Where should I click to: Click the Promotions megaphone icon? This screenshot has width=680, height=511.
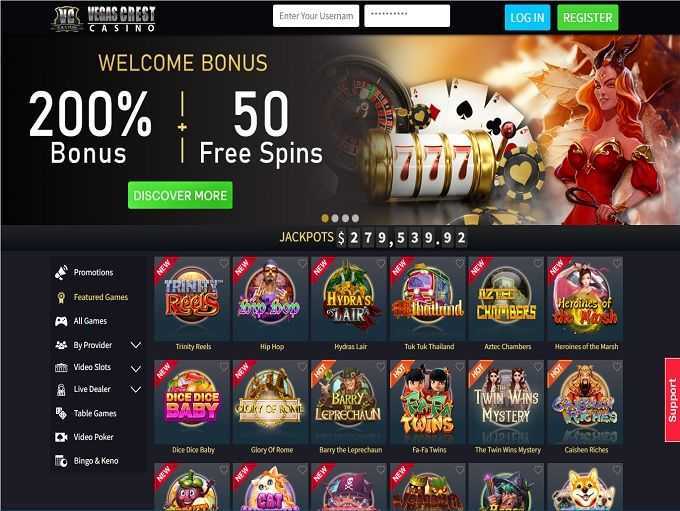point(61,272)
